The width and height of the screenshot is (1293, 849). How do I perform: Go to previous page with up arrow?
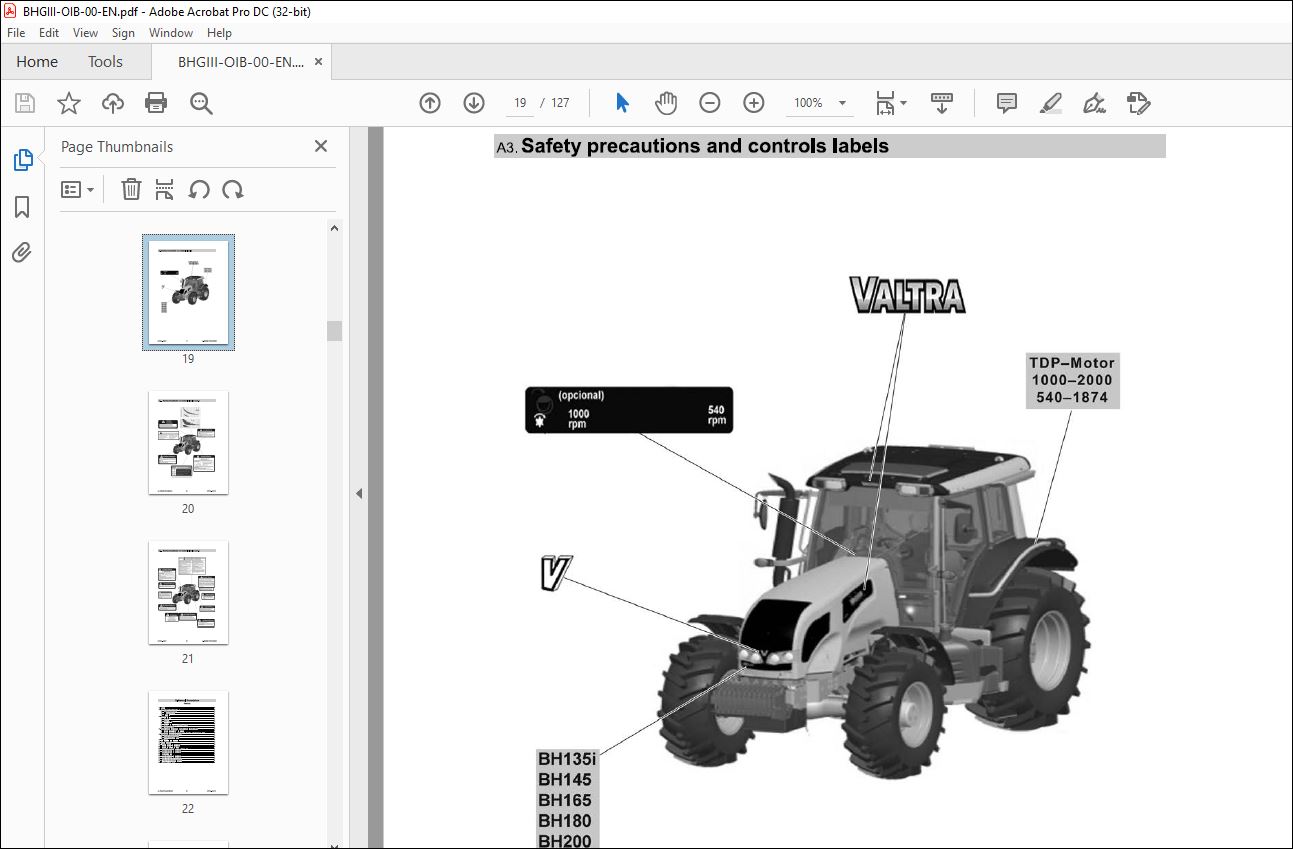[430, 103]
